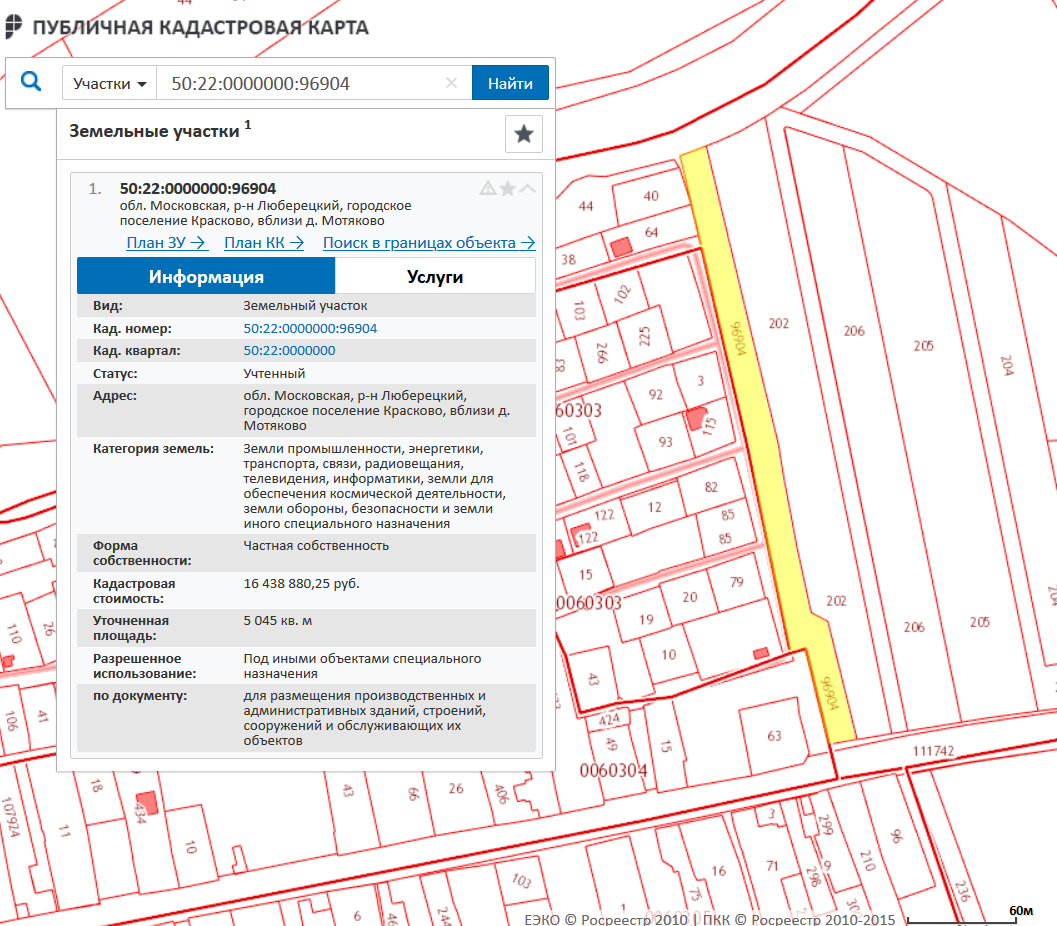The height and width of the screenshot is (926, 1057).
Task: Collapse the parcel result card chevron
Action: click(527, 188)
